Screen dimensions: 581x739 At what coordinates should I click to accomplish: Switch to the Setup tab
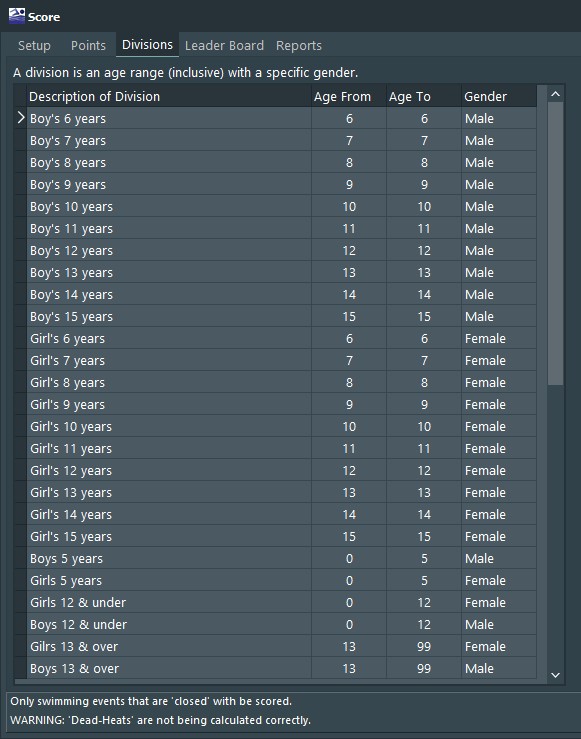click(34, 46)
